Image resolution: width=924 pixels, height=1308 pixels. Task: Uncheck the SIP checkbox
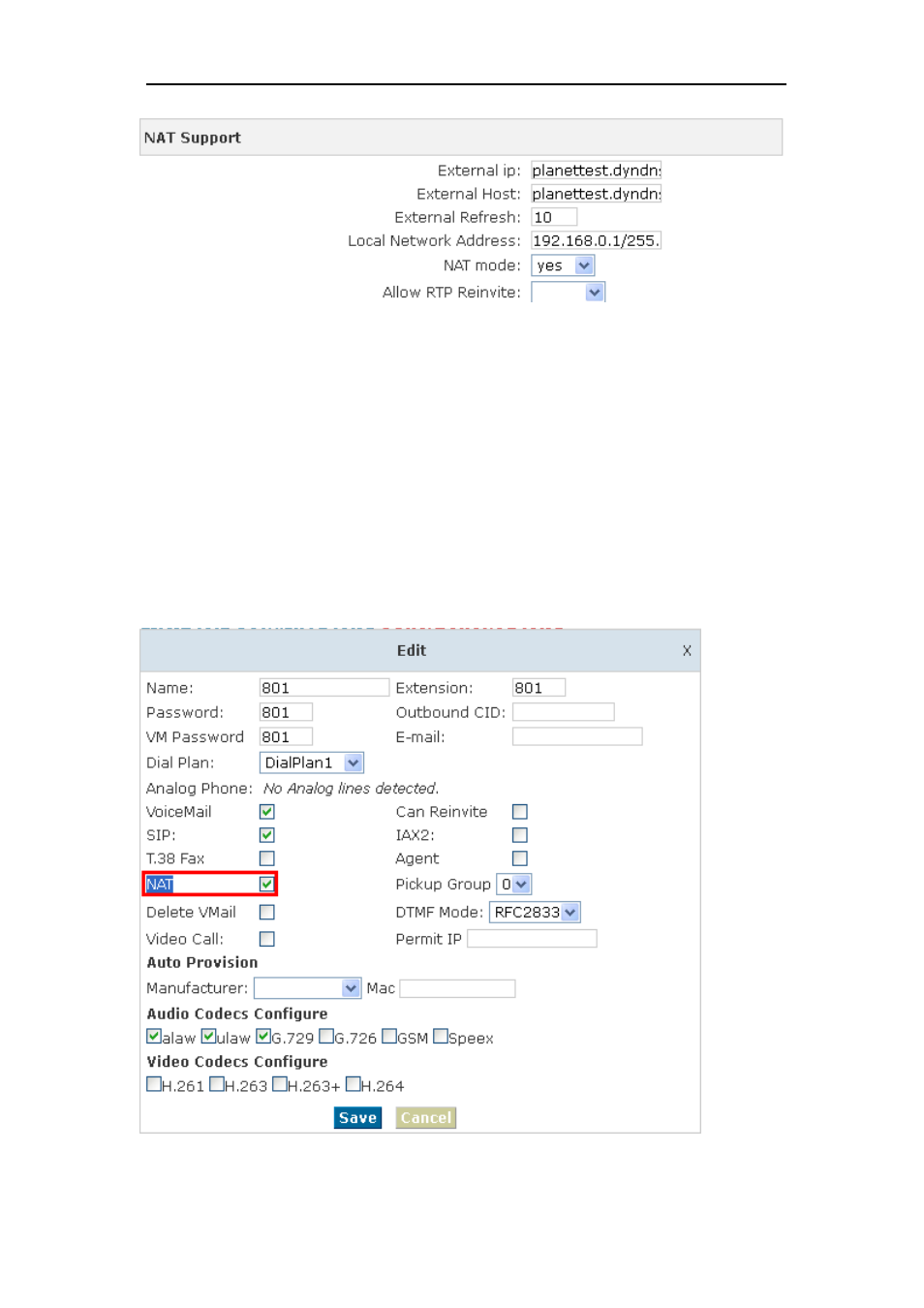pyautogui.click(x=267, y=835)
